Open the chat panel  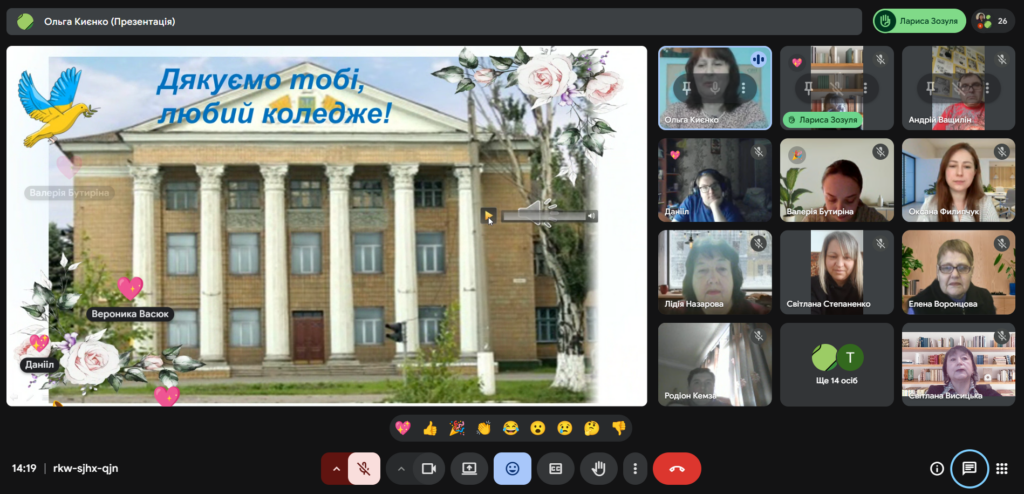968,468
